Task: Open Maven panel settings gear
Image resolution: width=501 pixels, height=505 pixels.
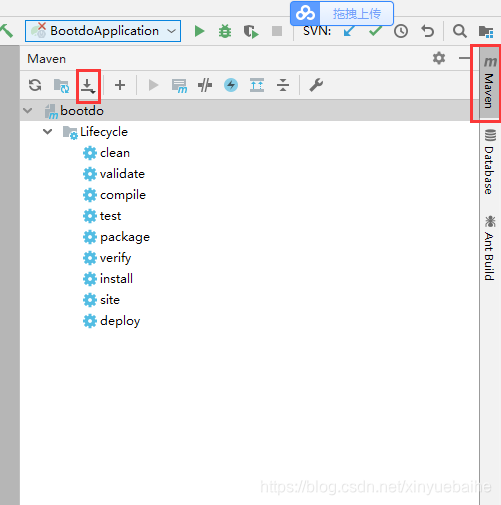Action: [x=439, y=58]
